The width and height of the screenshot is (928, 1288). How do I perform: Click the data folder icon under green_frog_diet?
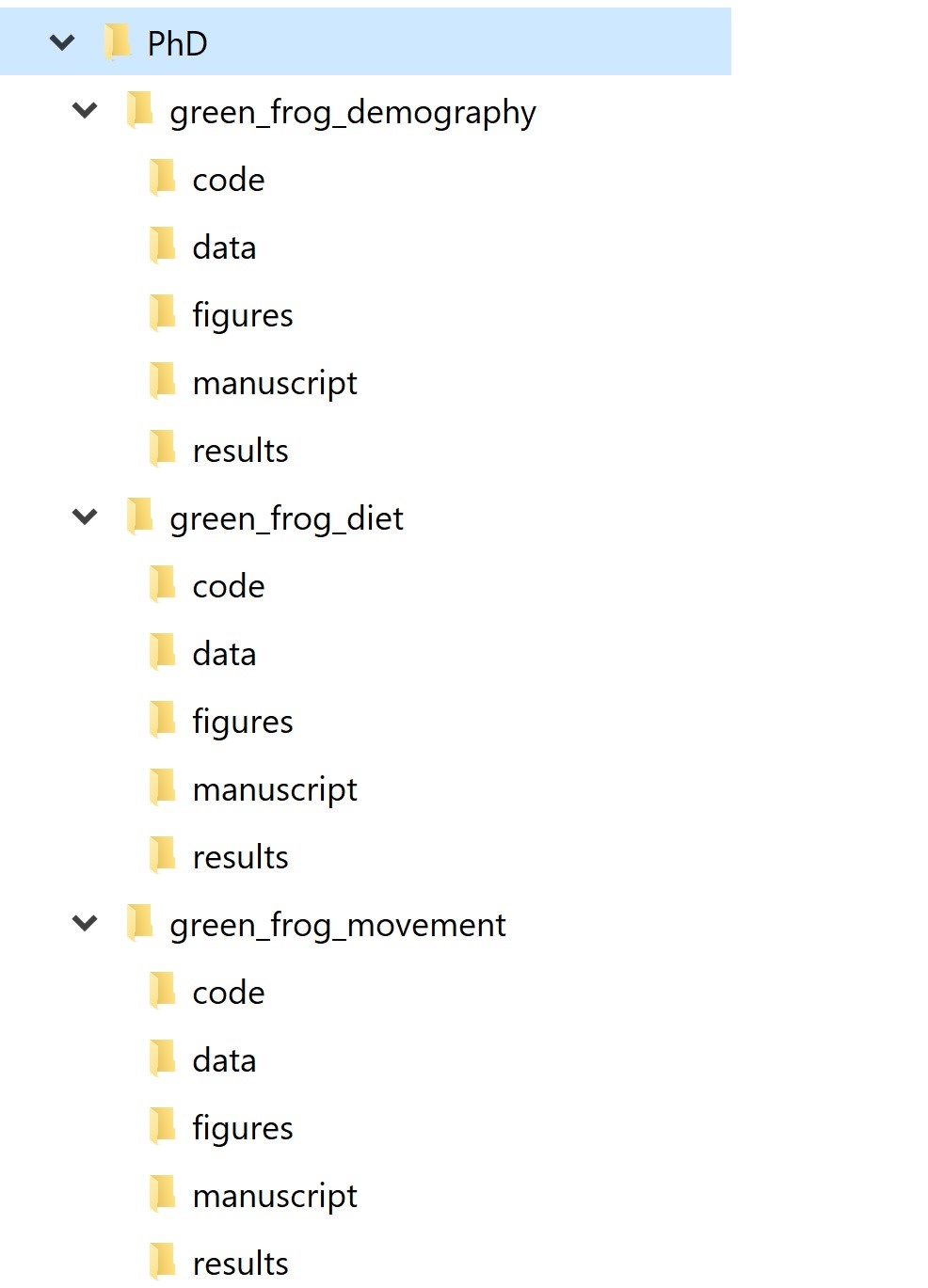pos(163,651)
